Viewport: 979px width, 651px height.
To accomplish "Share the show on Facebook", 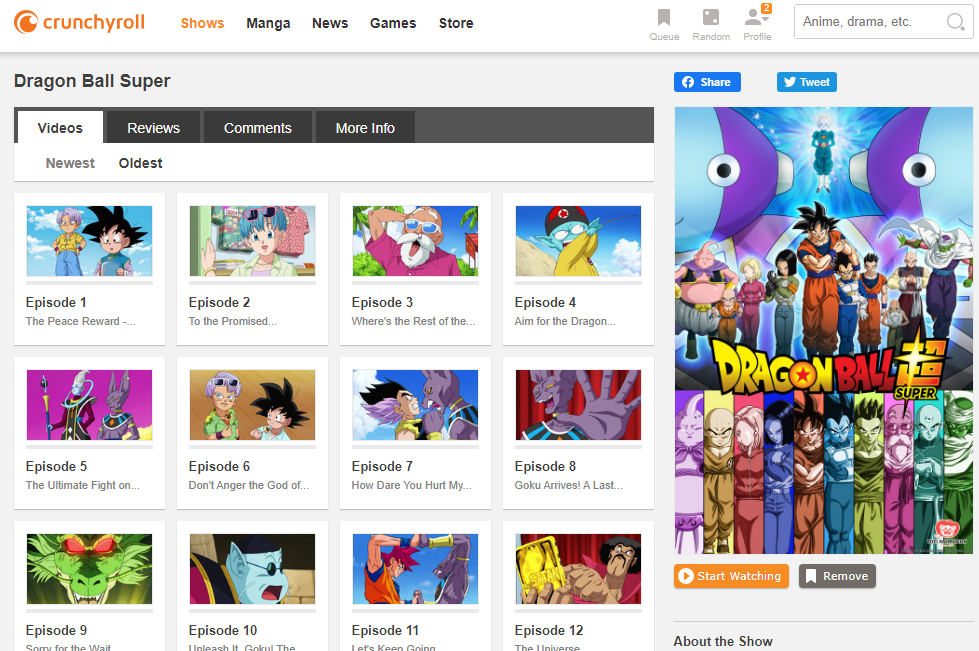I will point(707,82).
